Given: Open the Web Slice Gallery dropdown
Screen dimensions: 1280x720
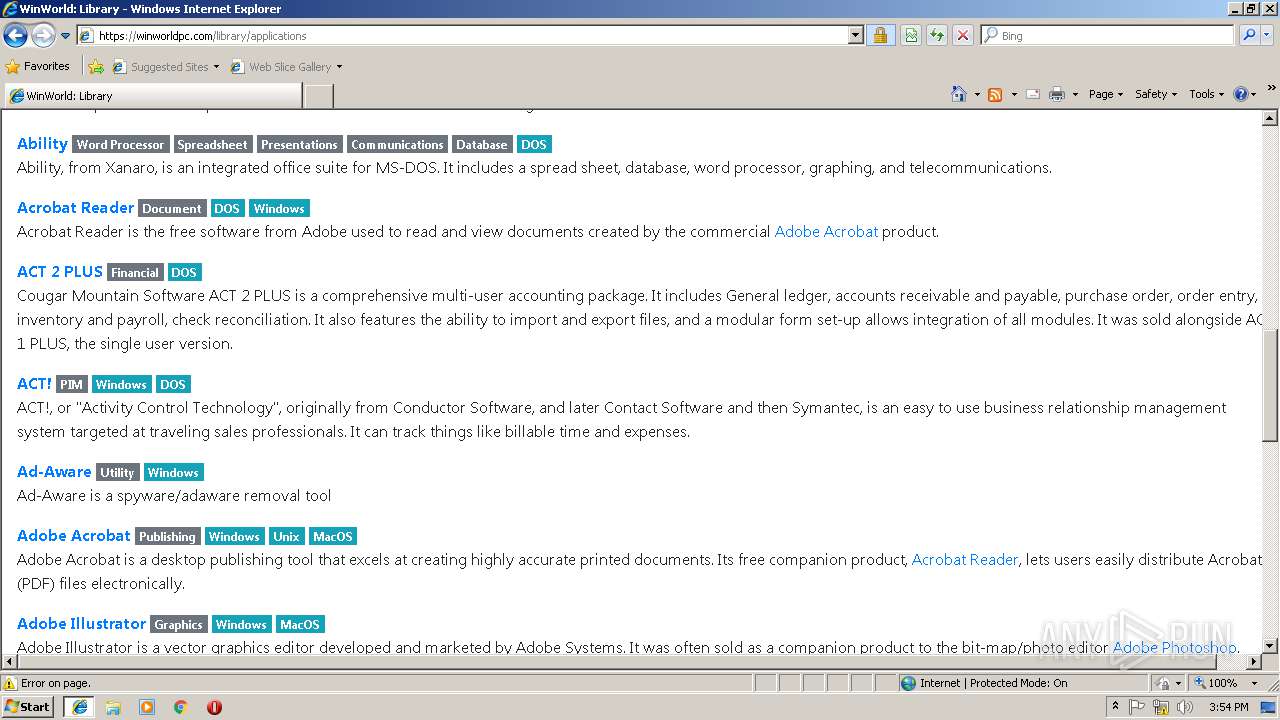Looking at the screenshot, I should click(x=286, y=67).
